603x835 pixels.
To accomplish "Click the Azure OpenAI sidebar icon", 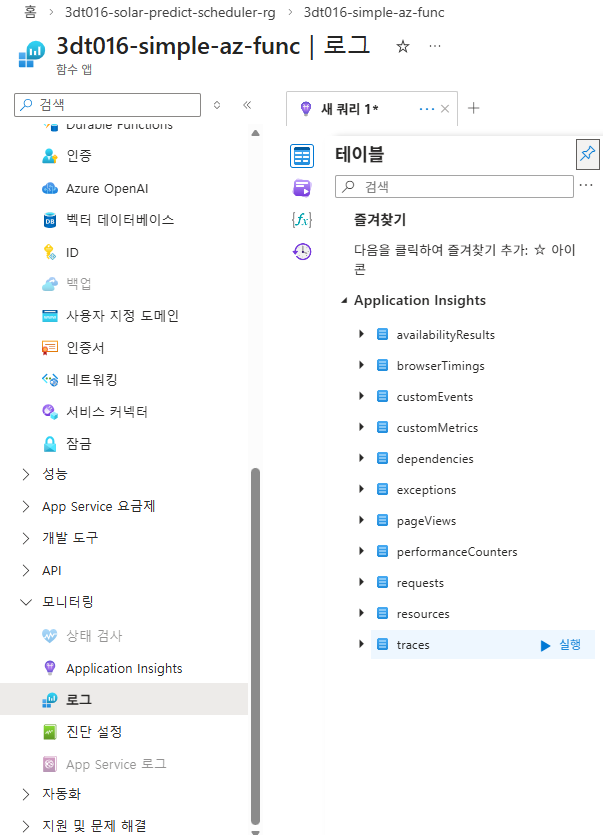I will pos(50,189).
